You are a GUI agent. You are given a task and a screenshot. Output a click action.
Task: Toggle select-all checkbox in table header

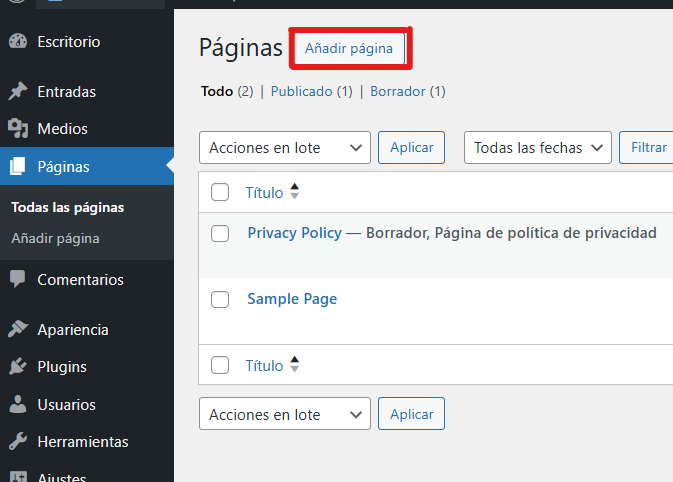(x=221, y=192)
